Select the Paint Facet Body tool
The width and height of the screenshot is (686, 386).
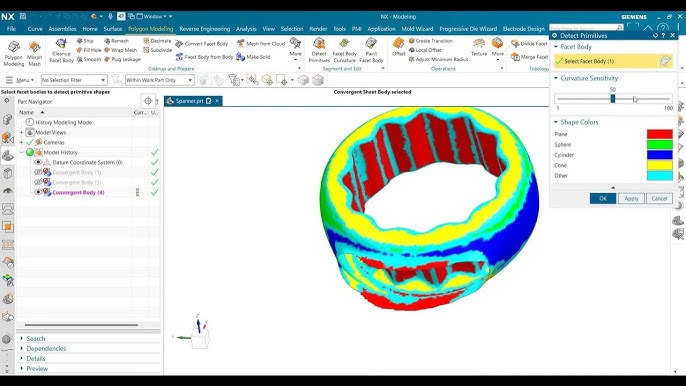371,50
